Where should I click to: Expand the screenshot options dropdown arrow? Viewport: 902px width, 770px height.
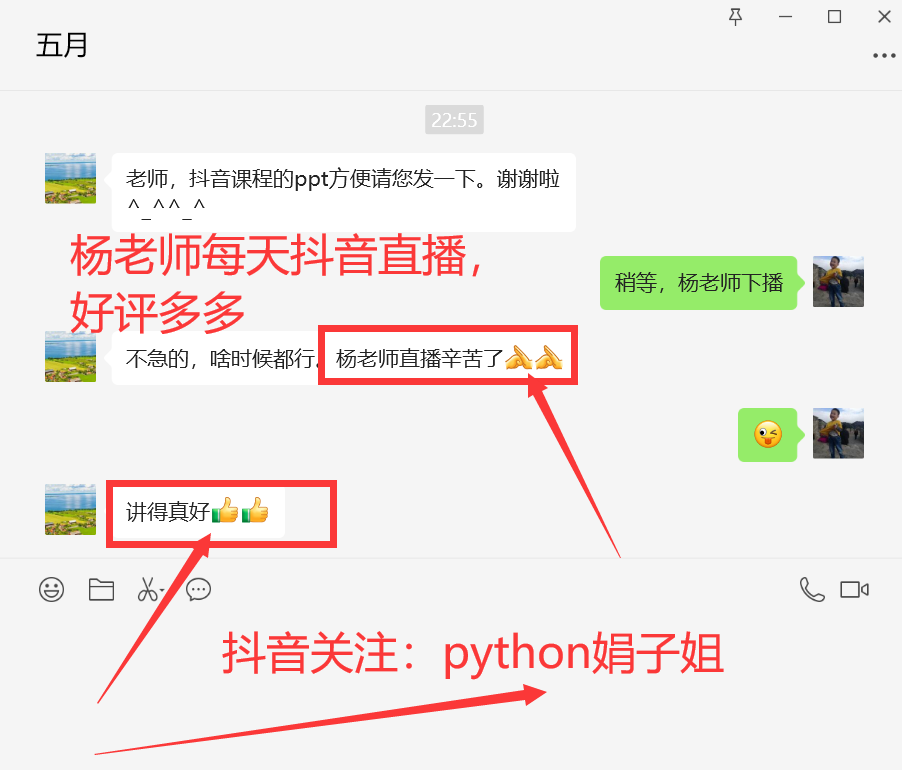coord(162,591)
